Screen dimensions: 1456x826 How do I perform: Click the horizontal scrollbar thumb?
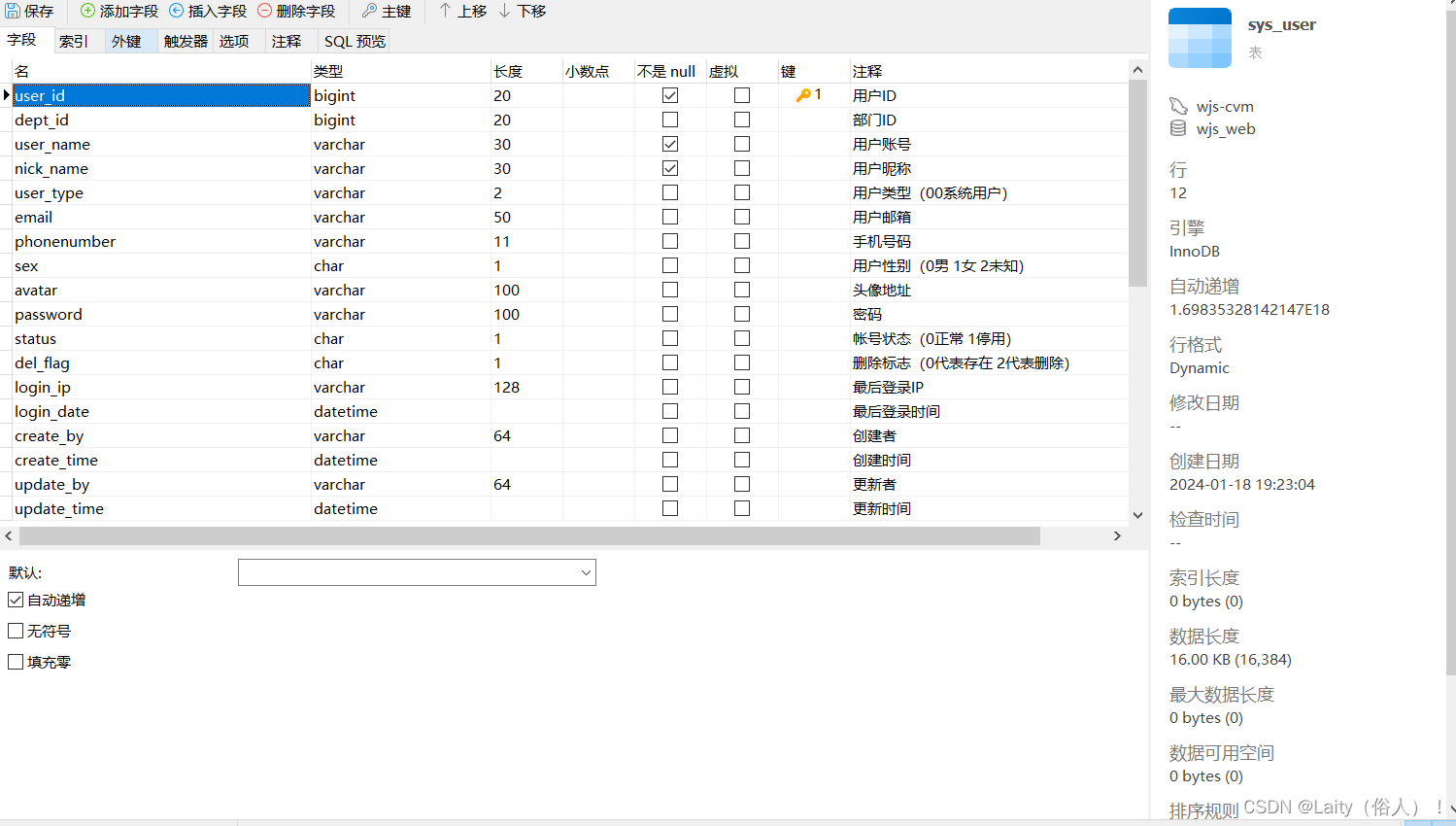click(529, 535)
